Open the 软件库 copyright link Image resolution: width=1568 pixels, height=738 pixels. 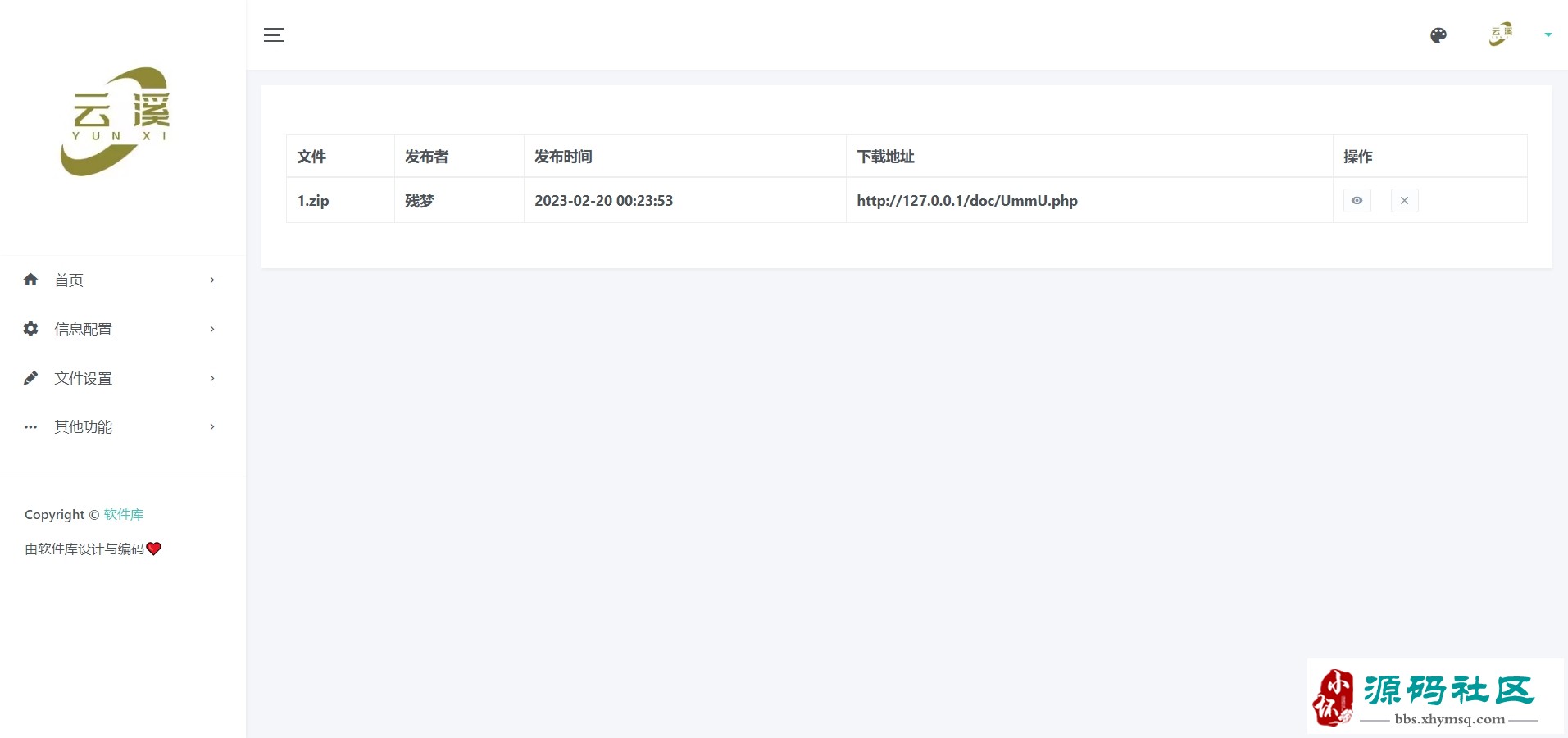coord(123,514)
